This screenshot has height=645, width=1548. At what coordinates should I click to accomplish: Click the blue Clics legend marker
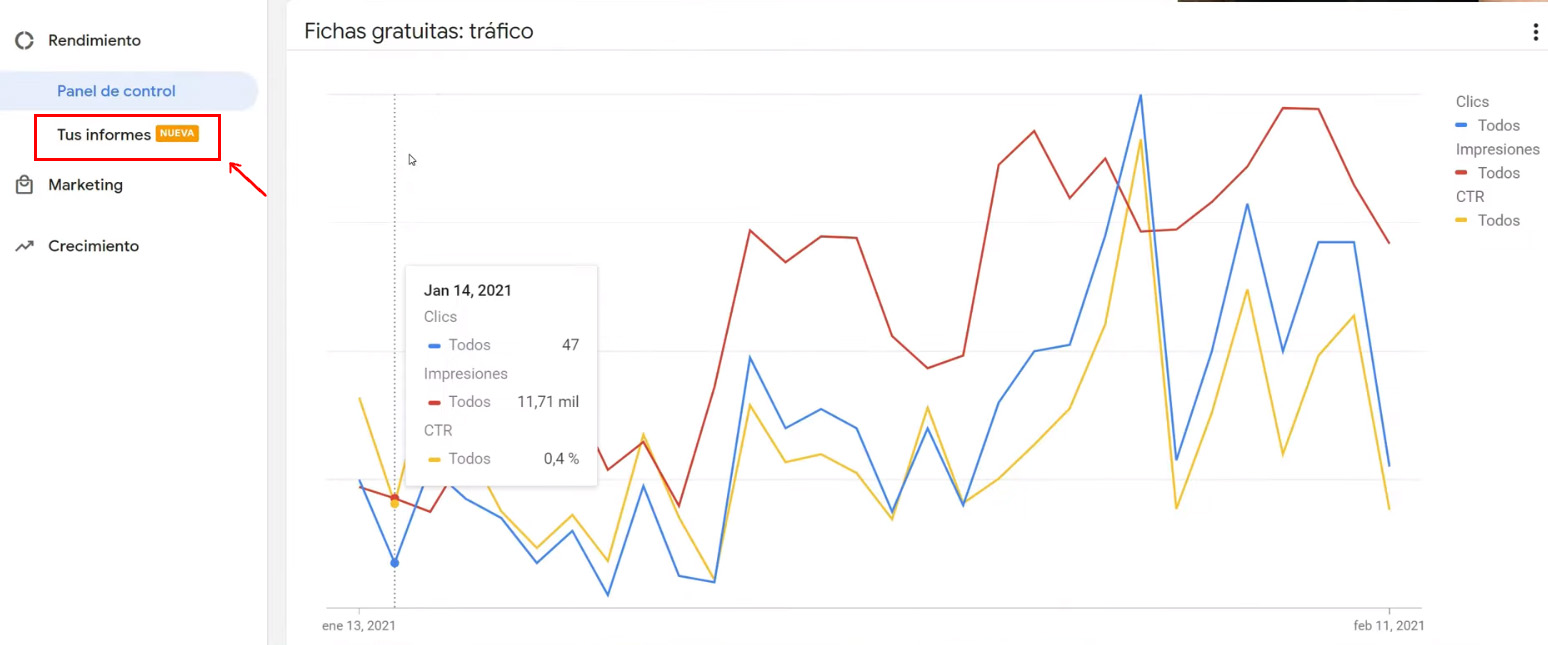pos(1462,125)
